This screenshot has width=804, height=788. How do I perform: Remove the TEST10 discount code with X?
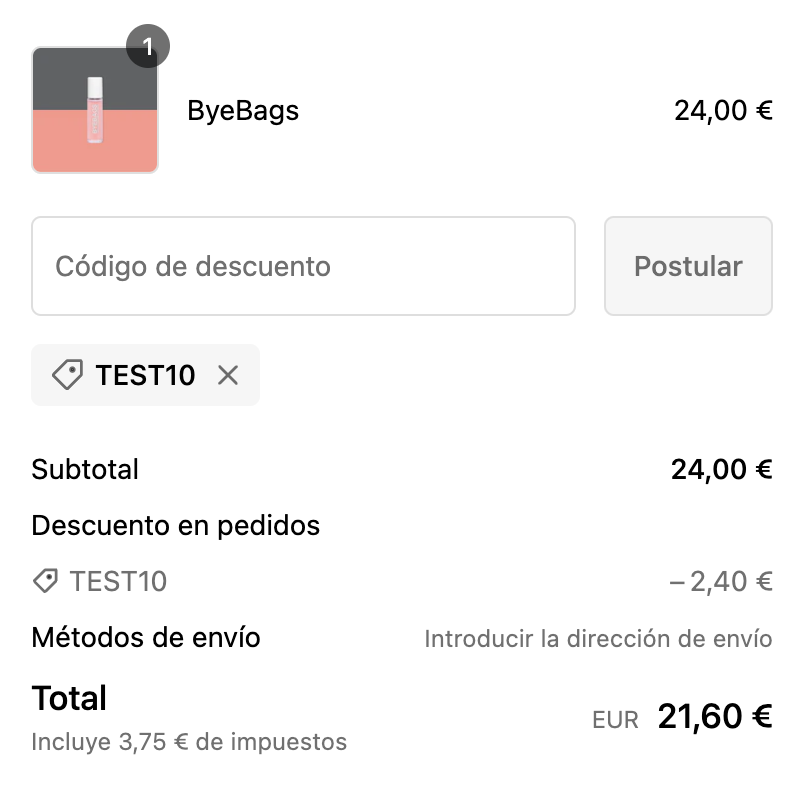point(228,375)
